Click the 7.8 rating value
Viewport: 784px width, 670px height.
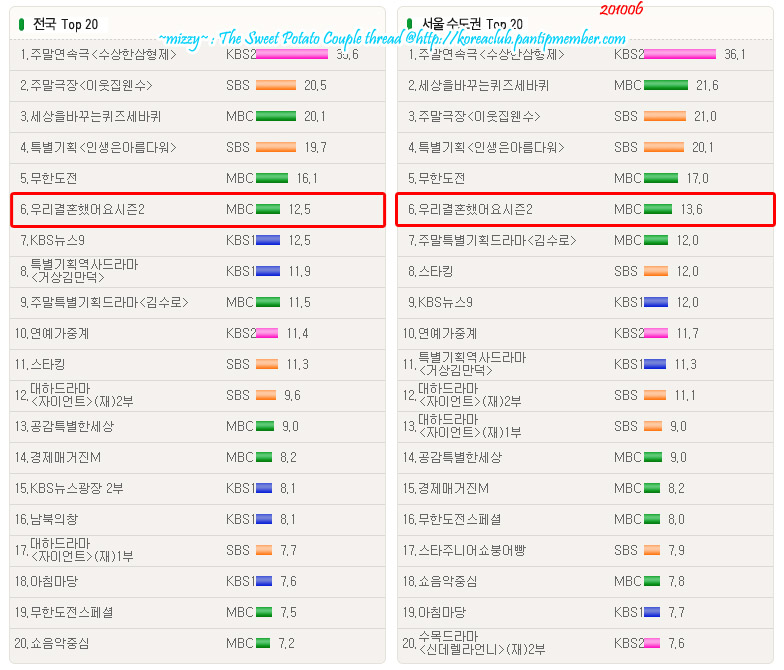coord(676,582)
